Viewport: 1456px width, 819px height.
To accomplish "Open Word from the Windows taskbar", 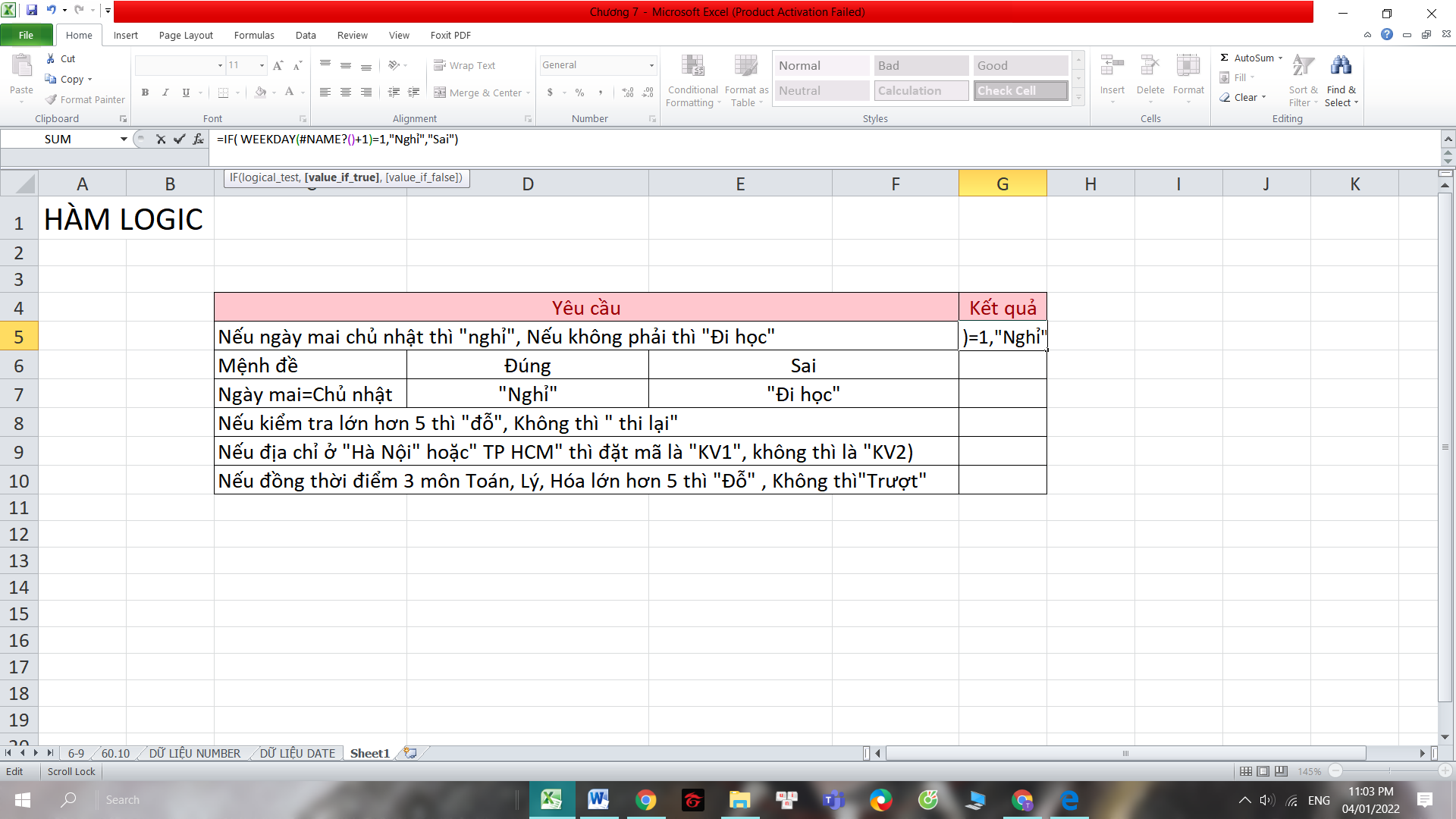I will tap(598, 799).
